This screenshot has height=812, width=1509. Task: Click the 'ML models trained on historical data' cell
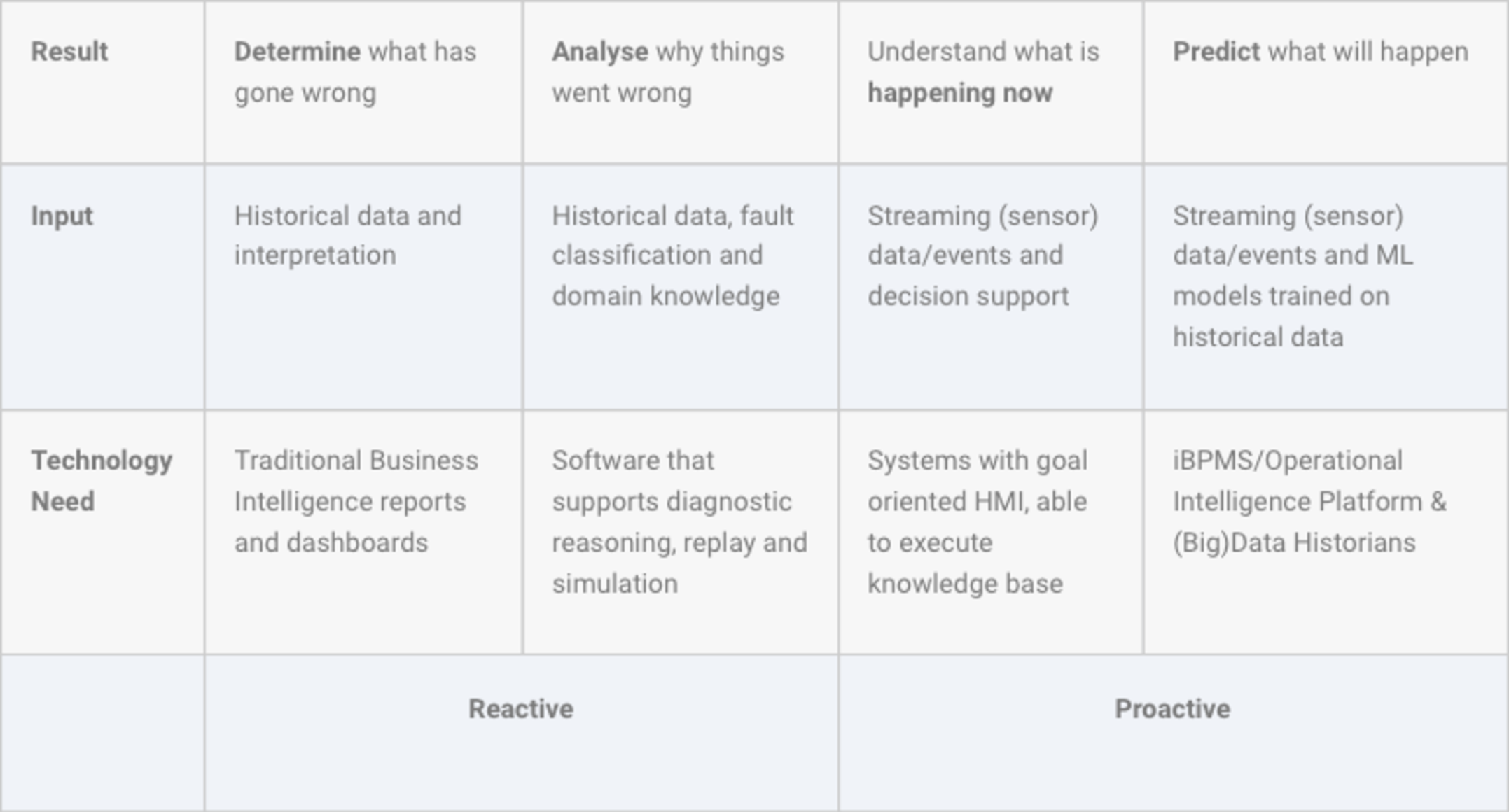(x=1326, y=287)
